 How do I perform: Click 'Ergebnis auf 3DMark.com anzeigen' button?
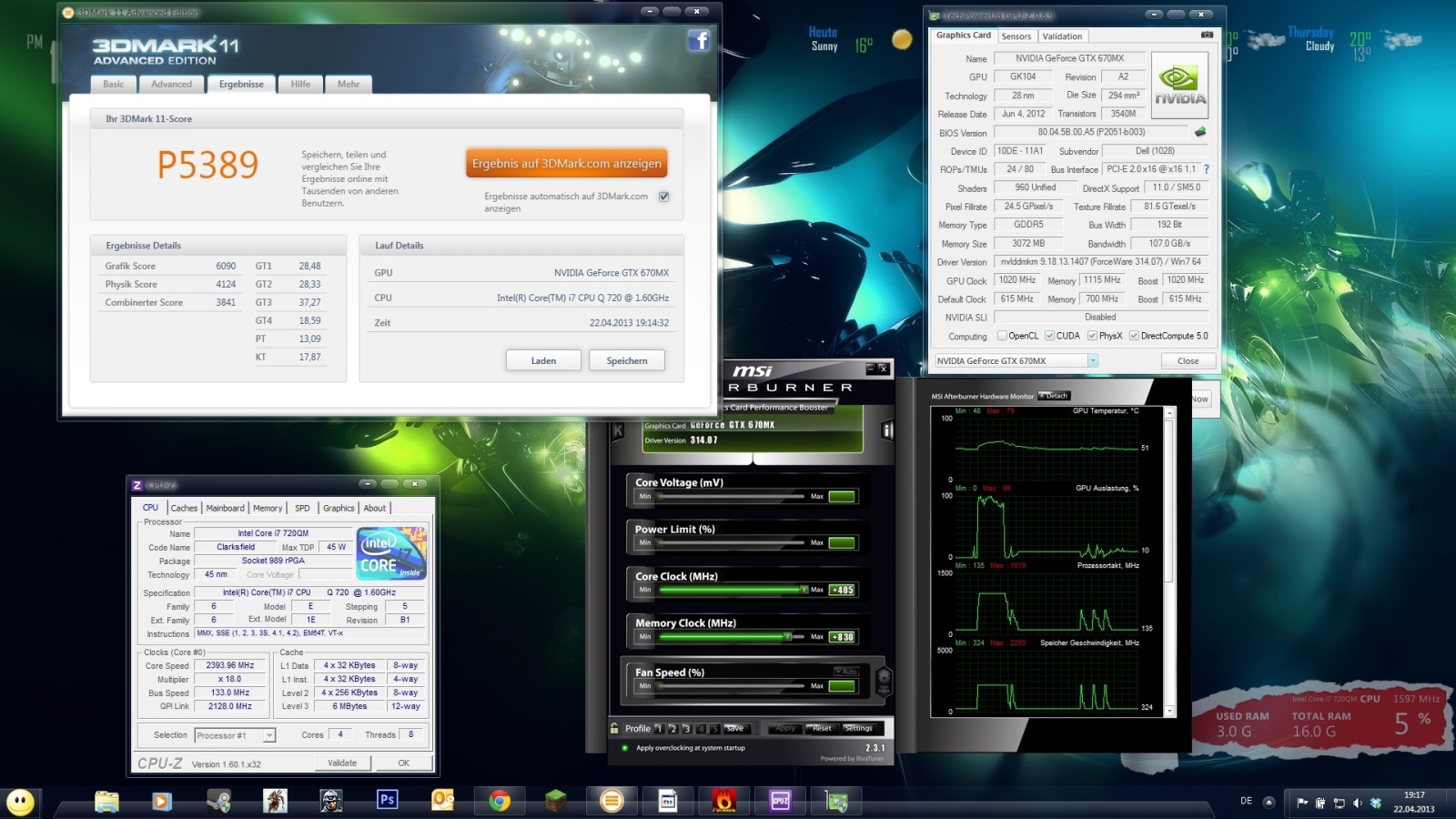tap(566, 164)
